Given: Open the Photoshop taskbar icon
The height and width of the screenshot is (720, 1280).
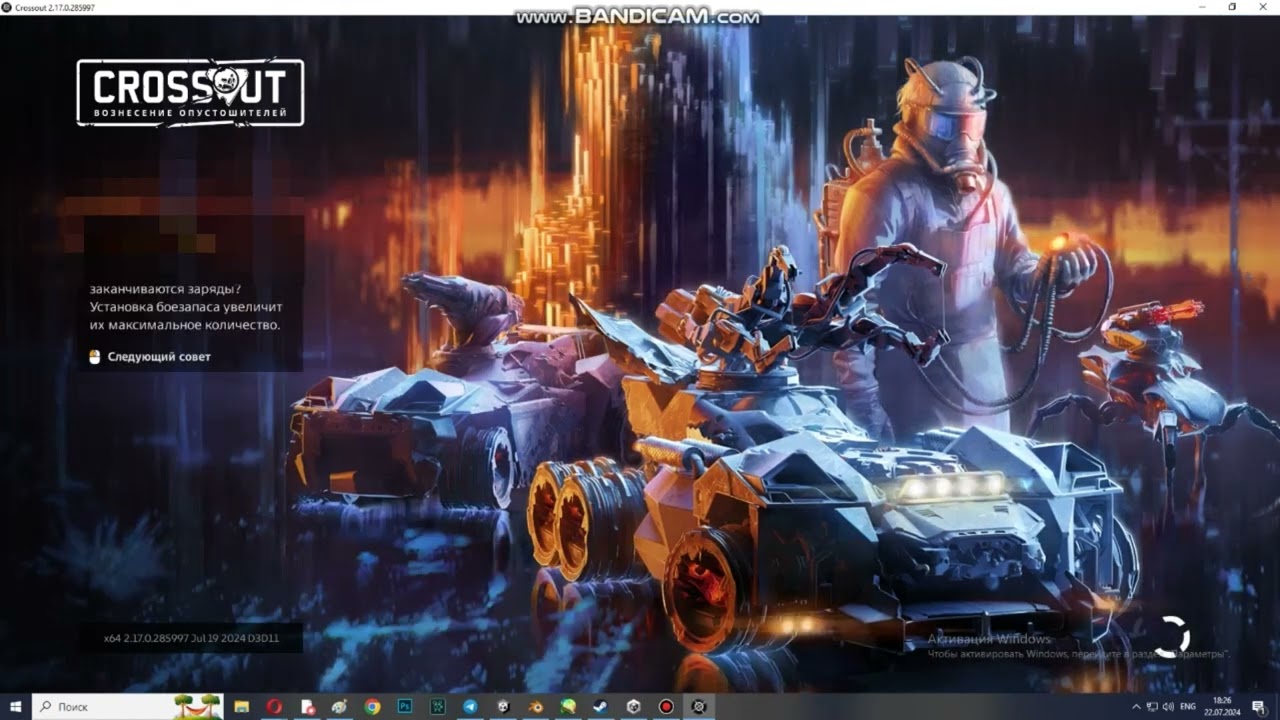Looking at the screenshot, I should (x=405, y=706).
